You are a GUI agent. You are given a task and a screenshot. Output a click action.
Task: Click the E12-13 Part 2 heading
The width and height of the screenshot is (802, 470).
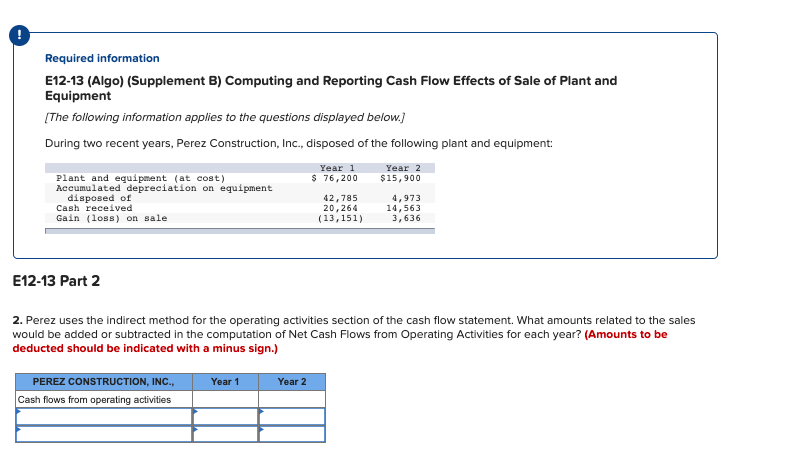point(56,281)
